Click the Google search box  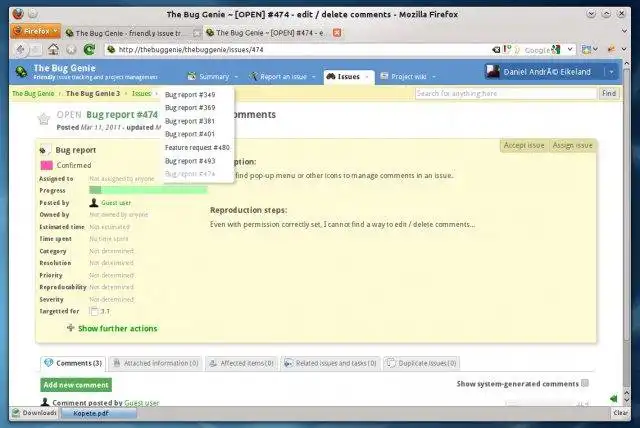pos(538,50)
